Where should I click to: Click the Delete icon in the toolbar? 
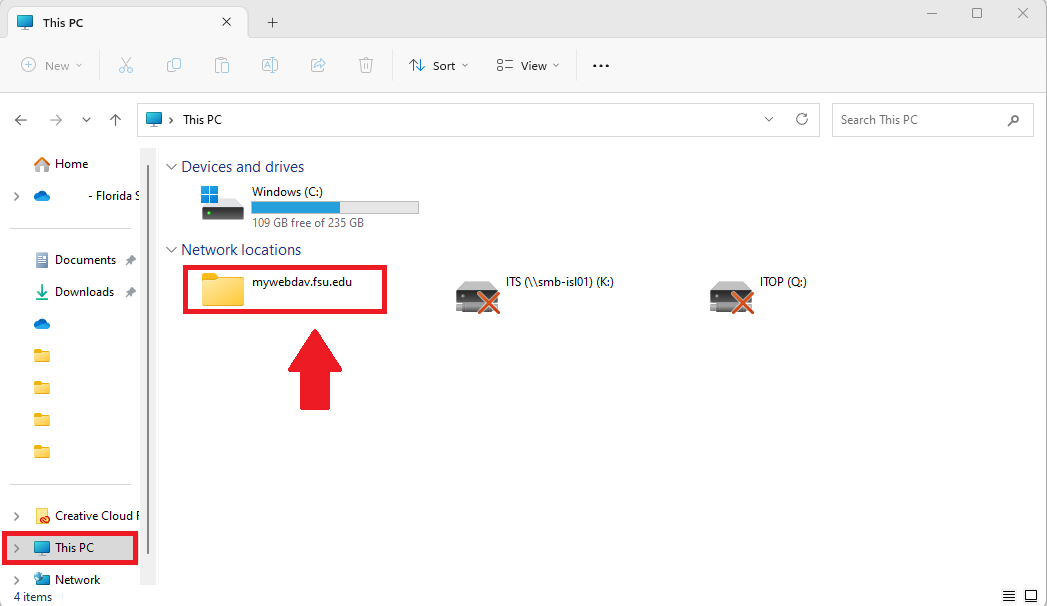[x=366, y=65]
